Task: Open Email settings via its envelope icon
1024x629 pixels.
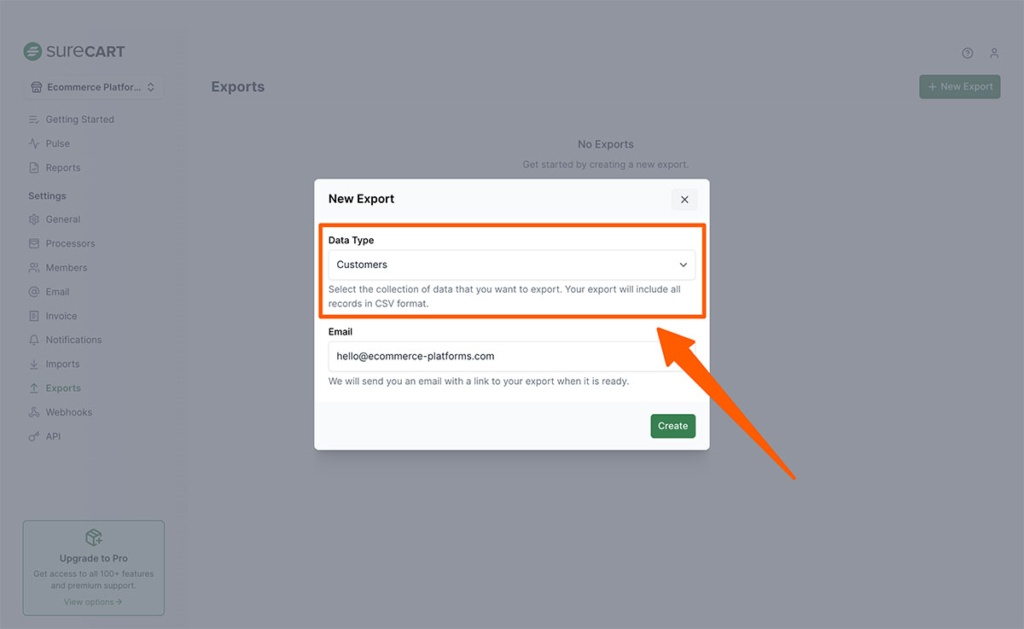Action: pos(36,291)
